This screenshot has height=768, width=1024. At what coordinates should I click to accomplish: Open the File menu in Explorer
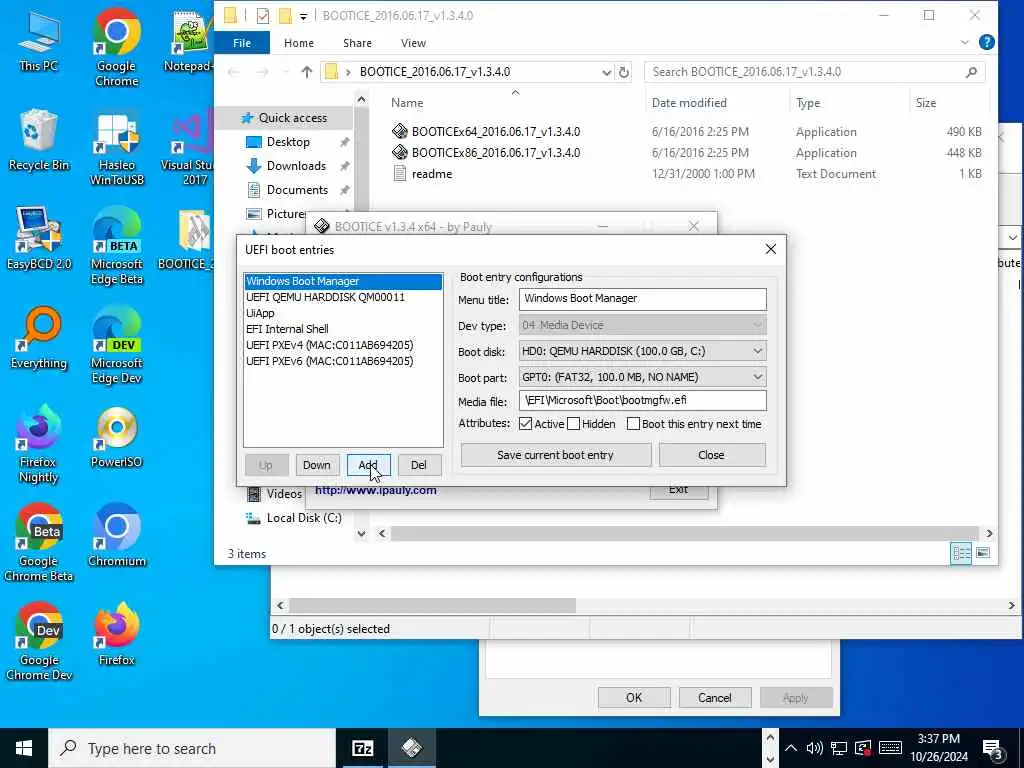point(242,42)
